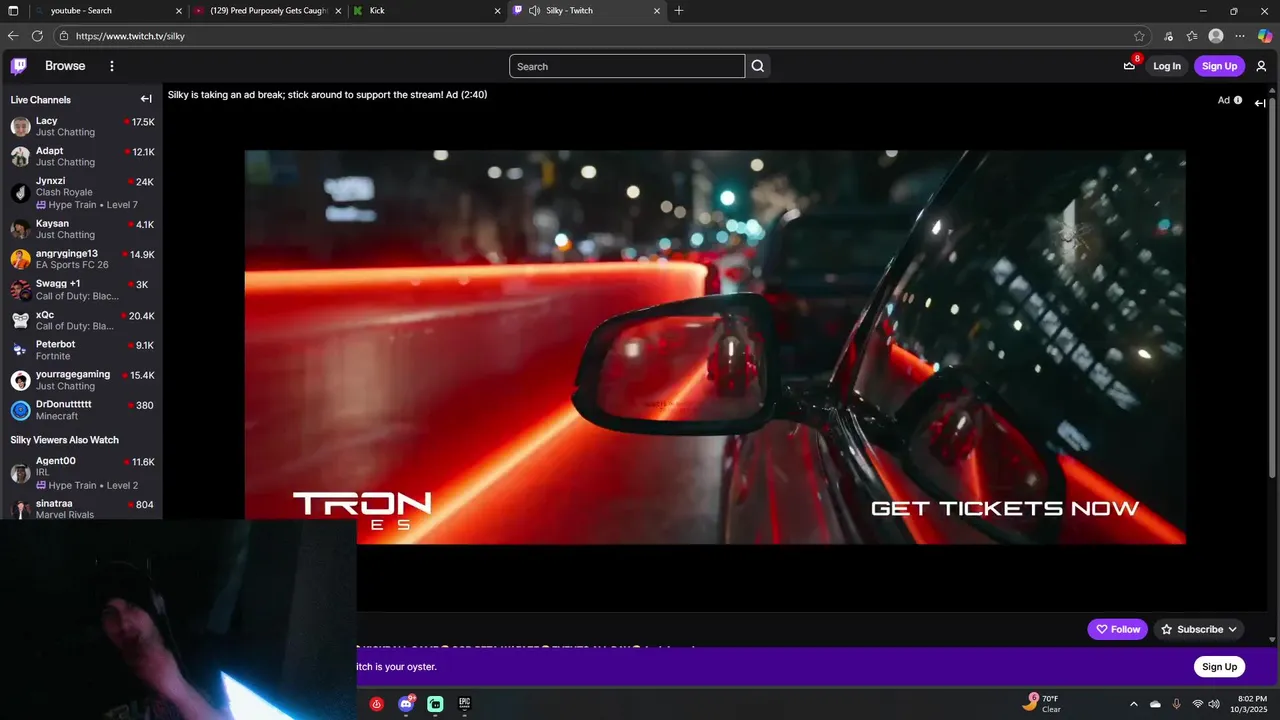1280x720 pixels.
Task: Follow the Silky channel
Action: pyautogui.click(x=1117, y=629)
